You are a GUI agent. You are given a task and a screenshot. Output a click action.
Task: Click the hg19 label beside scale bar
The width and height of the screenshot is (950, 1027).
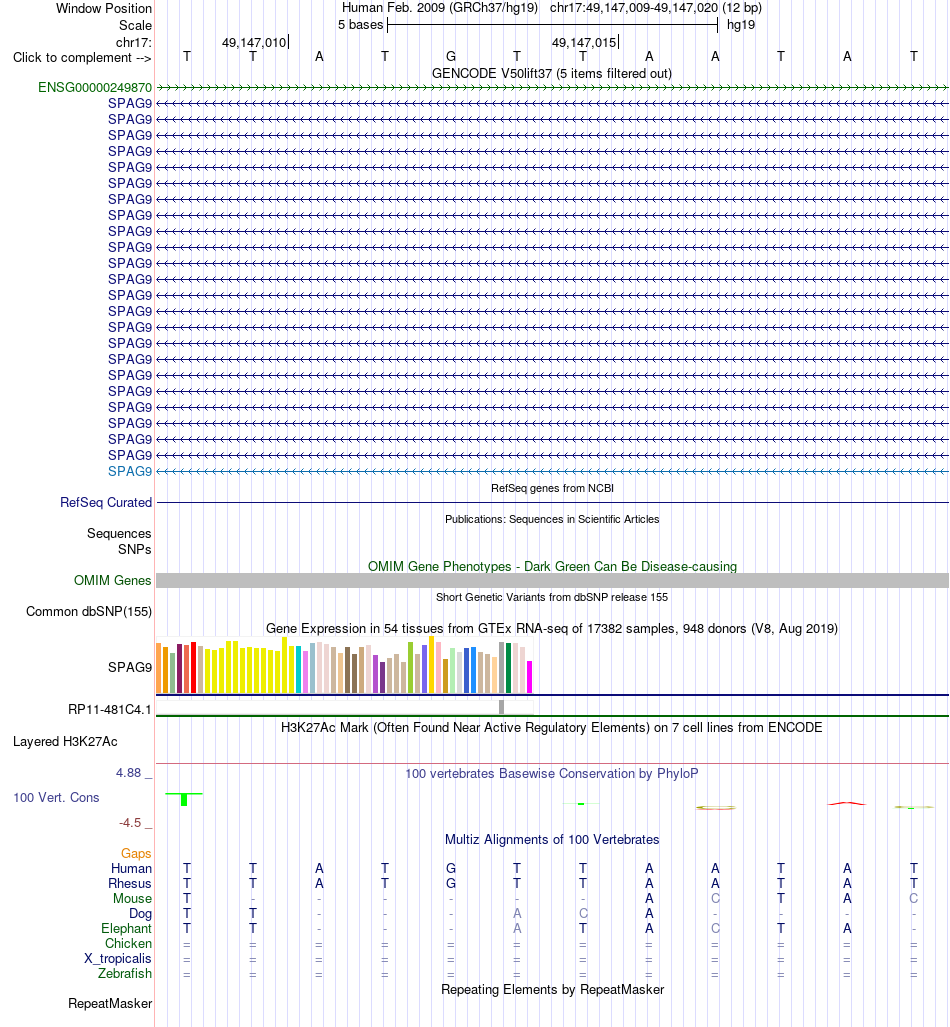[x=741, y=25]
